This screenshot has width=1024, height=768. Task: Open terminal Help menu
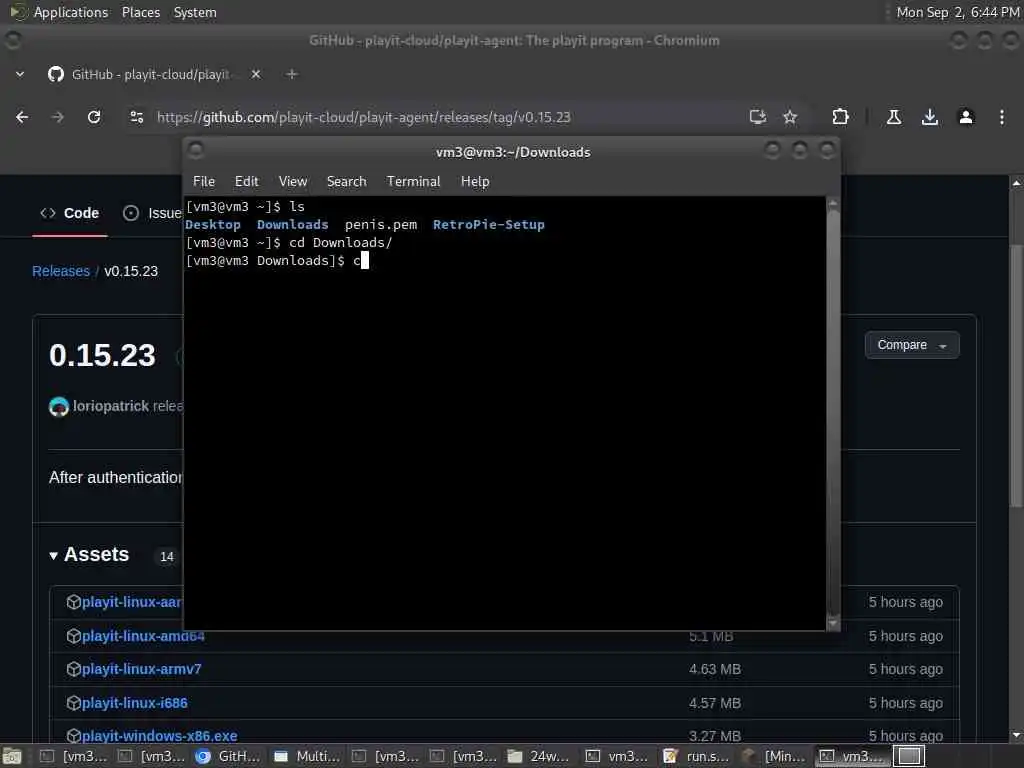[x=475, y=182]
